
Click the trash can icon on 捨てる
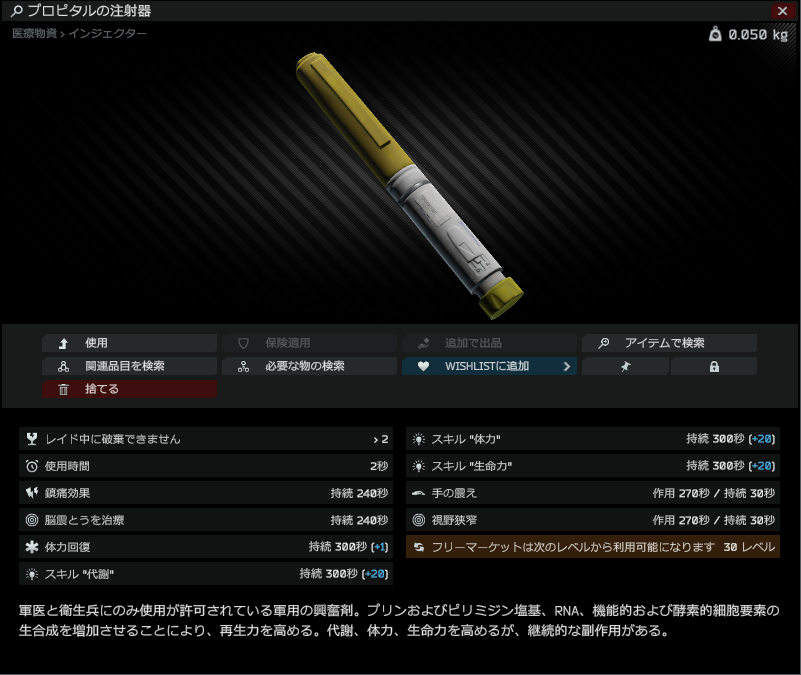[x=63, y=389]
